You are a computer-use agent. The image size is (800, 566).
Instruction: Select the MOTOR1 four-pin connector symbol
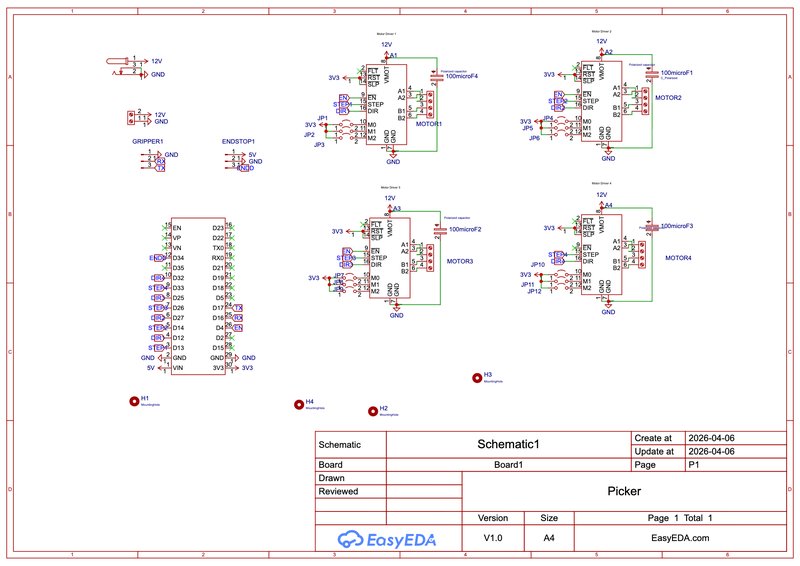[431, 104]
